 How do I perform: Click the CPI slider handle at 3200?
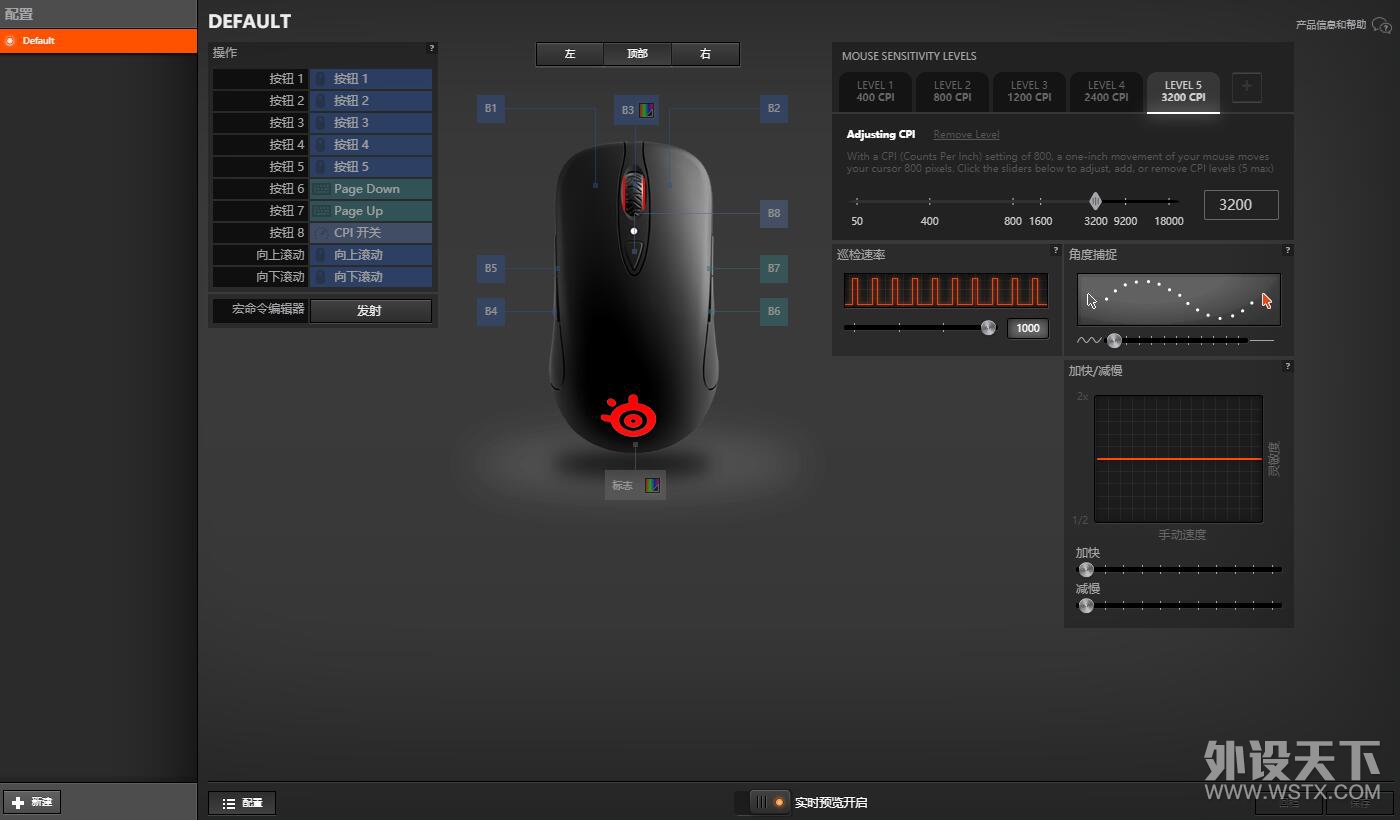click(x=1095, y=201)
